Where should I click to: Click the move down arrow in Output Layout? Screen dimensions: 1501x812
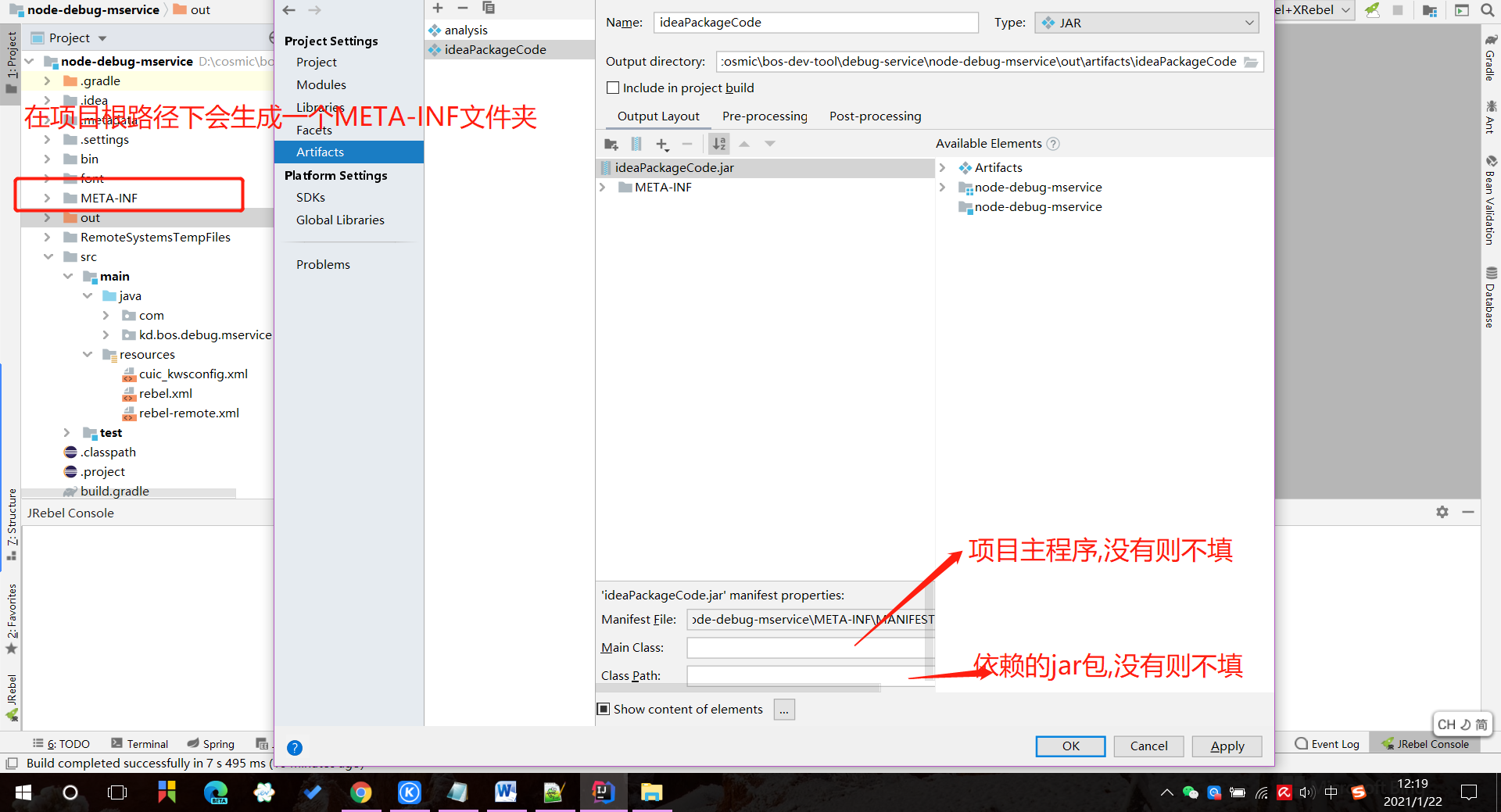[x=770, y=144]
